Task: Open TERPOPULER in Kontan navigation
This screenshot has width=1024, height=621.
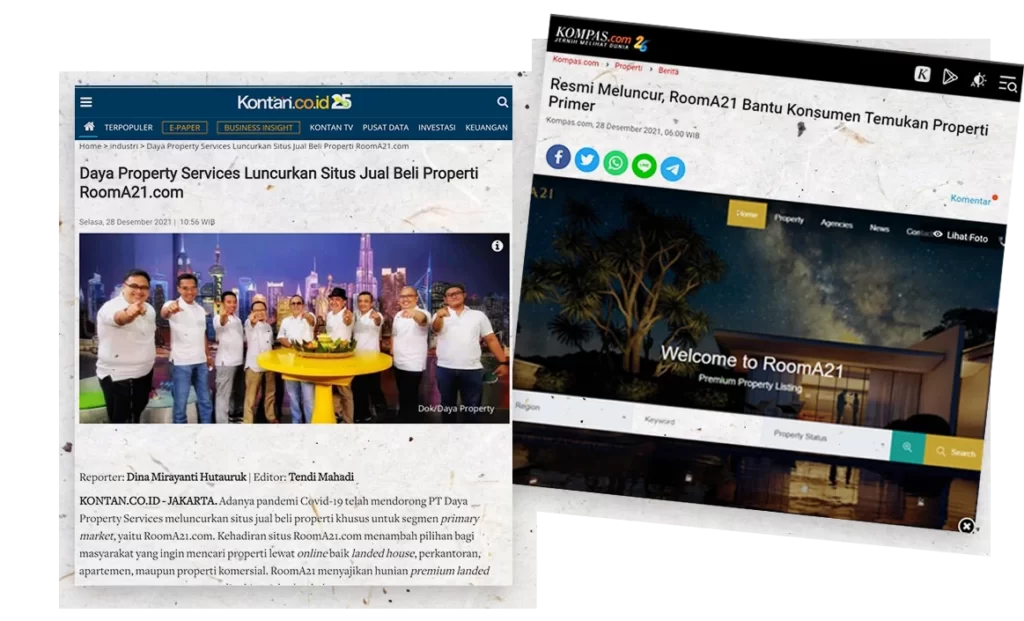Action: point(128,127)
